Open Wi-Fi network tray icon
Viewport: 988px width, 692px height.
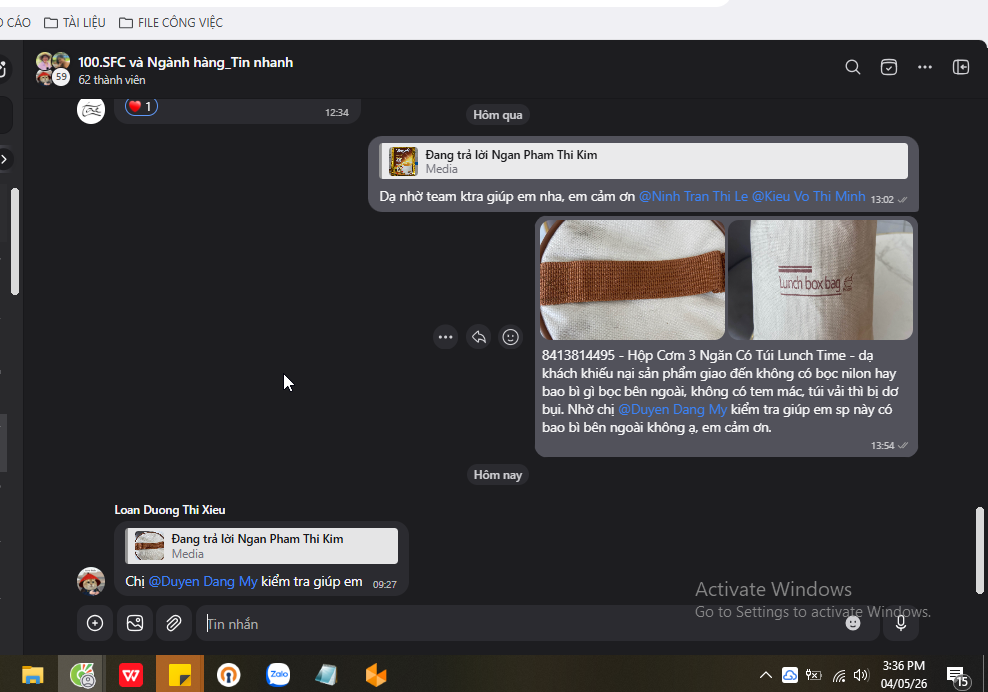pyautogui.click(x=839, y=676)
